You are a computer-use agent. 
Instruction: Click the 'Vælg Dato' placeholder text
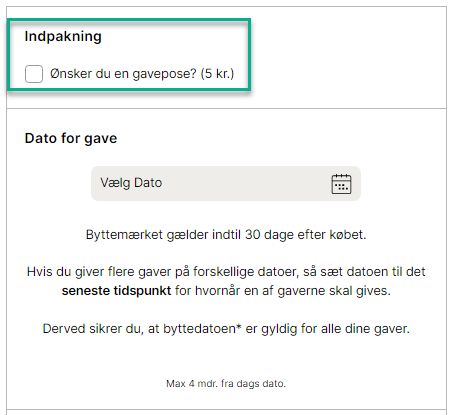tap(131, 183)
